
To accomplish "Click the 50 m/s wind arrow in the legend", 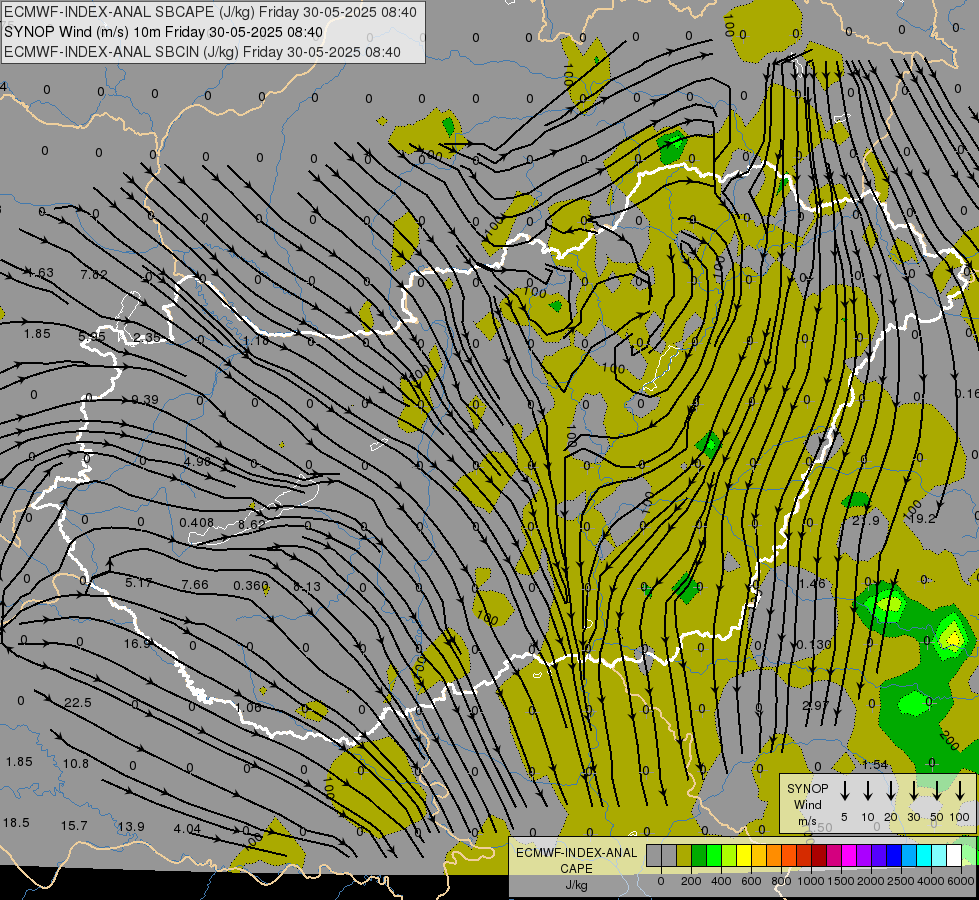I will 937,791.
